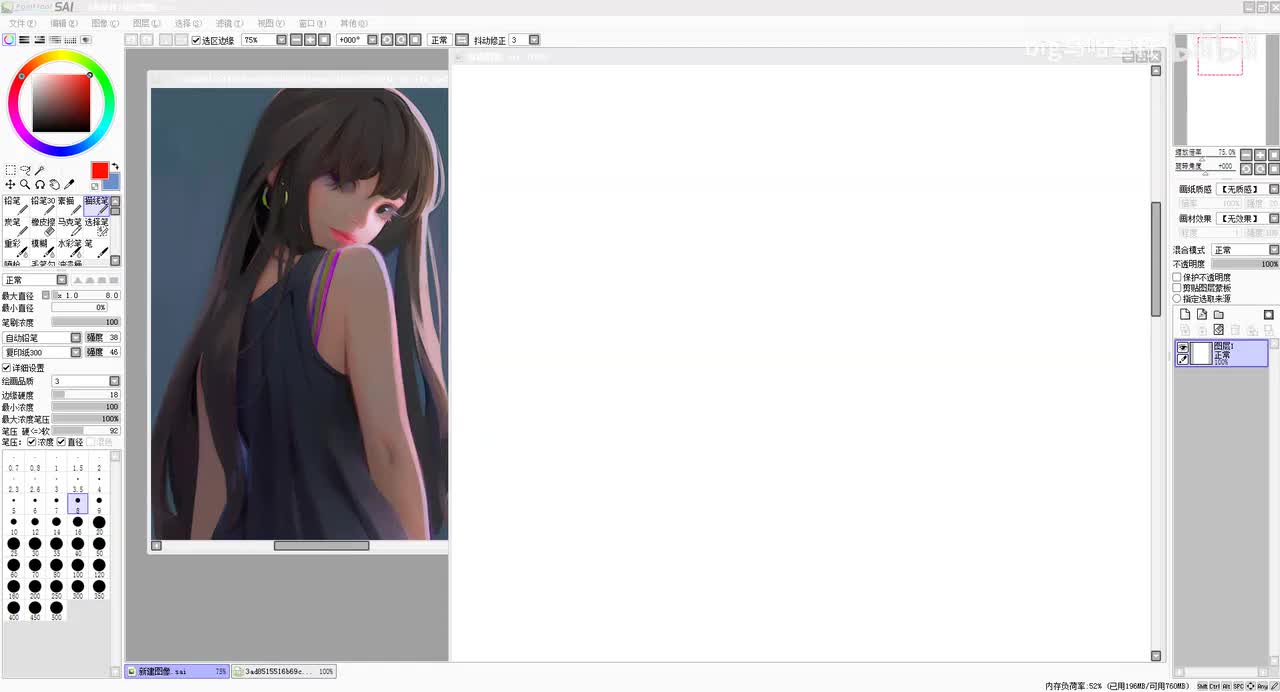Toggle the 直径 pressure checkbox
The height and width of the screenshot is (692, 1280).
point(61,442)
